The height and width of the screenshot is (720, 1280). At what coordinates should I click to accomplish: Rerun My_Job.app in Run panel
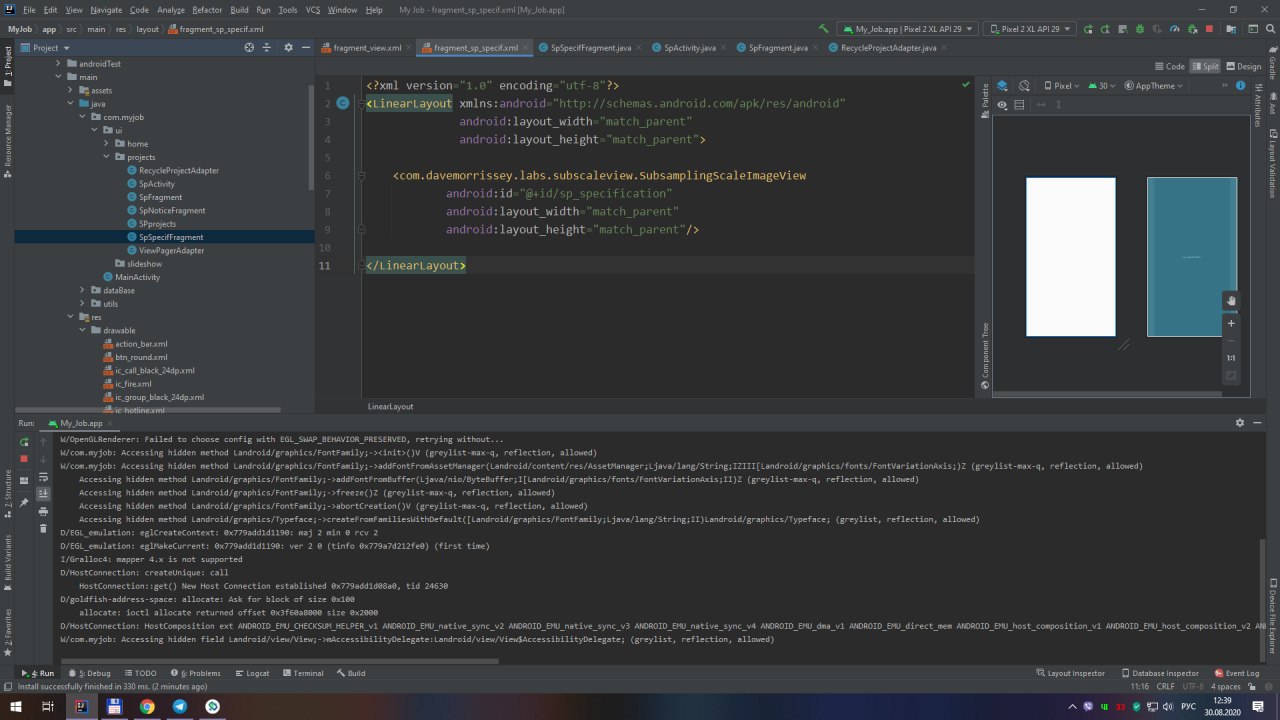pos(24,441)
